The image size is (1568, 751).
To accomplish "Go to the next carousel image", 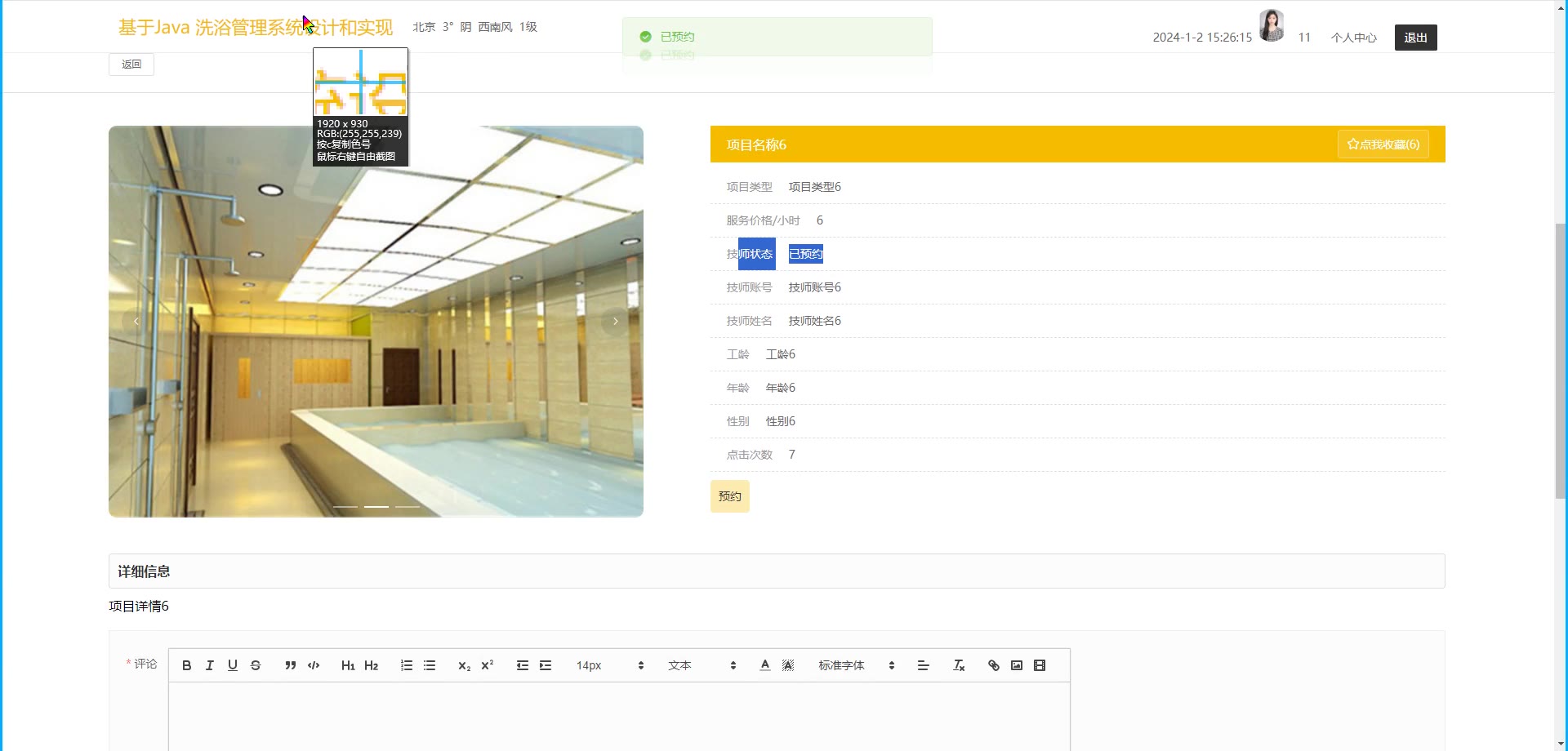I will pyautogui.click(x=615, y=322).
